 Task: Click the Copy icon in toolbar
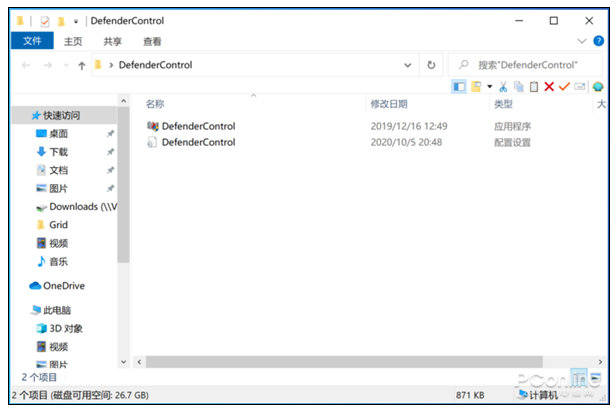pyautogui.click(x=519, y=86)
